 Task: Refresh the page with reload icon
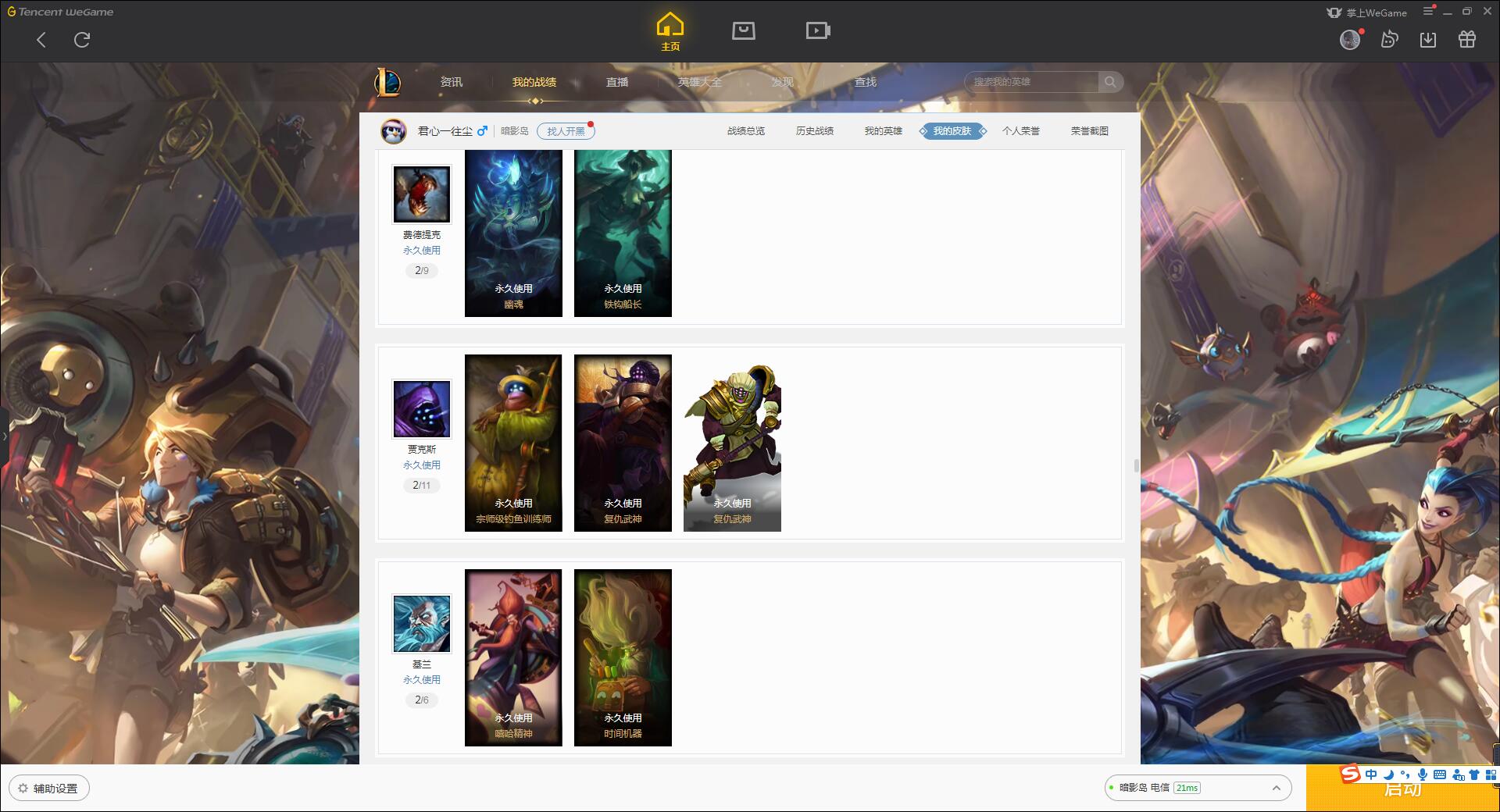82,40
